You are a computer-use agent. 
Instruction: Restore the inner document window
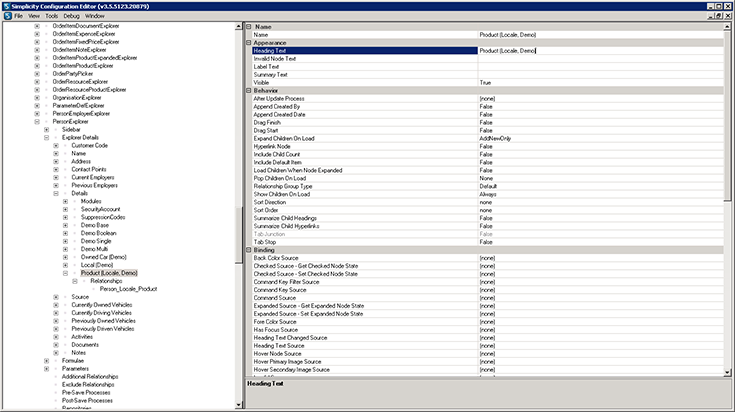coord(719,16)
